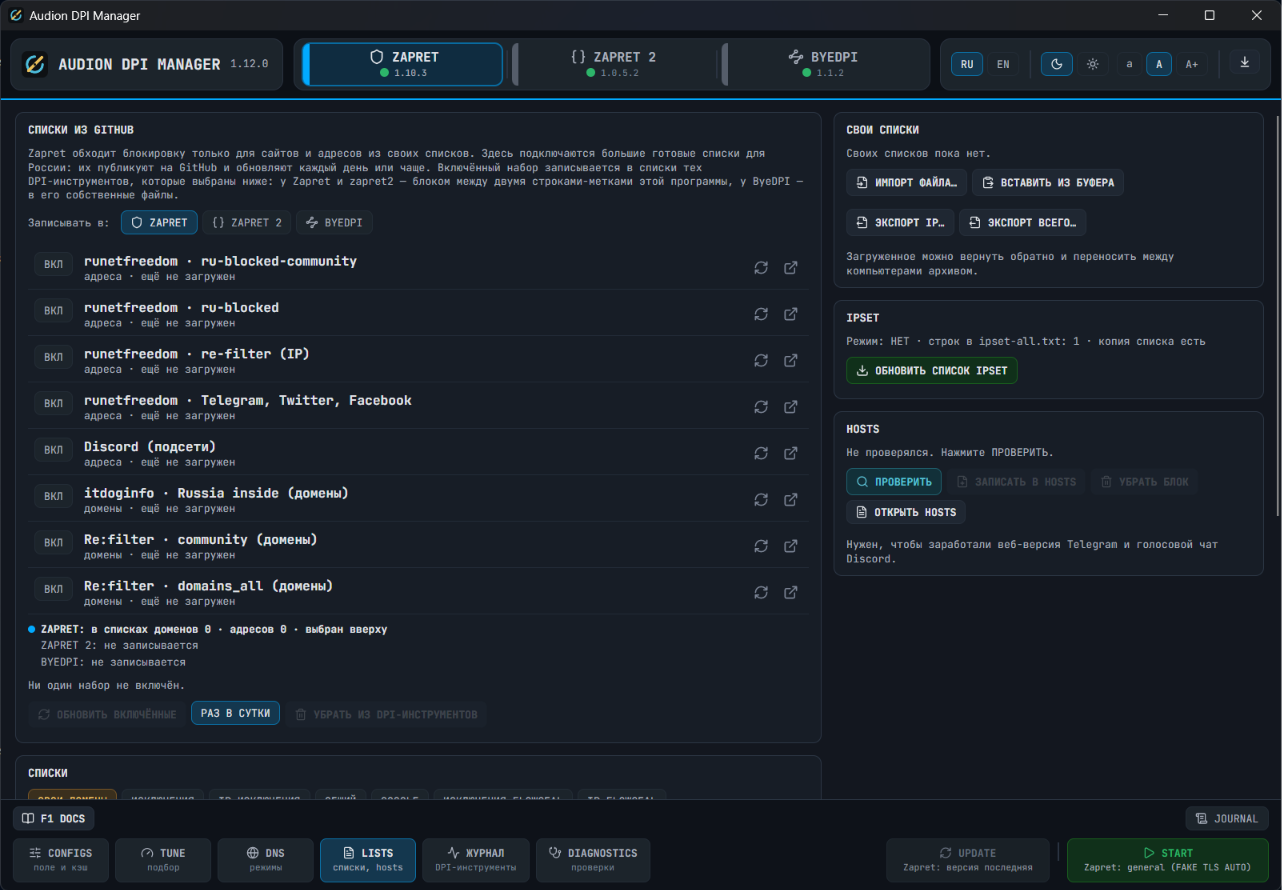Toggle ВКЛ for runetfreedom ru-blocked-community
The height and width of the screenshot is (890, 1282).
pyautogui.click(x=53, y=264)
